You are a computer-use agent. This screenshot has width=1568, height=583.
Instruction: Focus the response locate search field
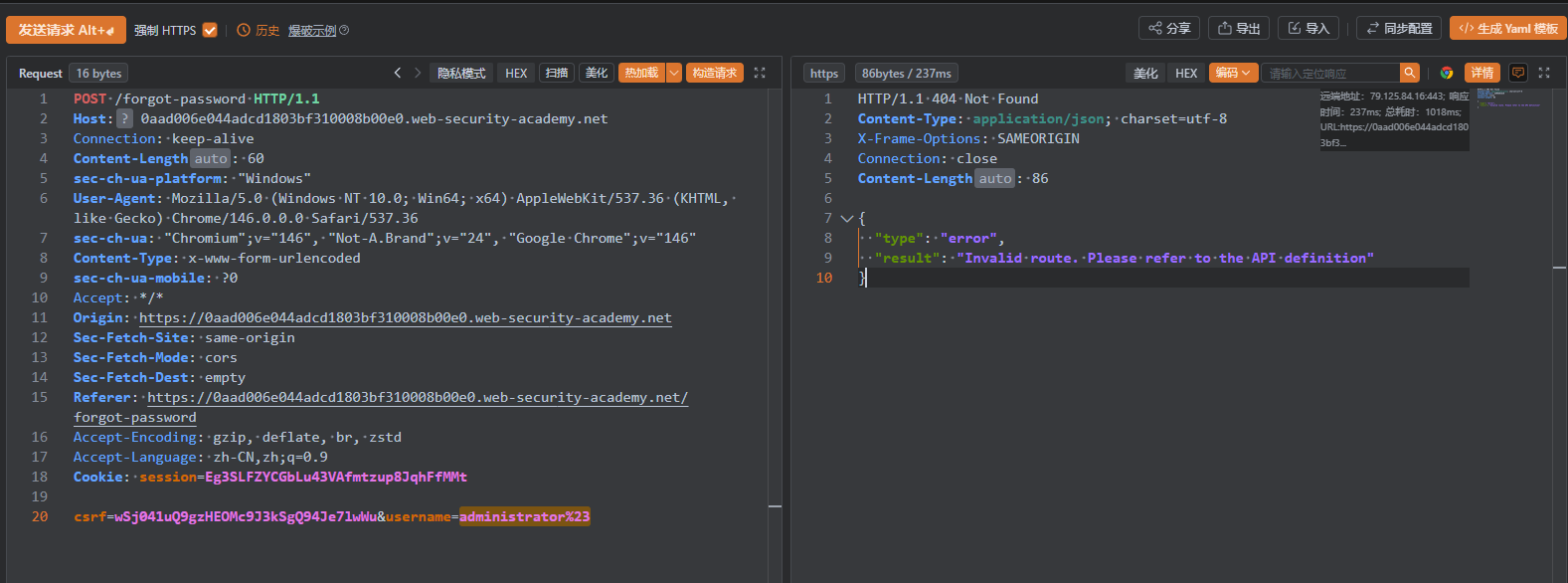tap(1330, 73)
